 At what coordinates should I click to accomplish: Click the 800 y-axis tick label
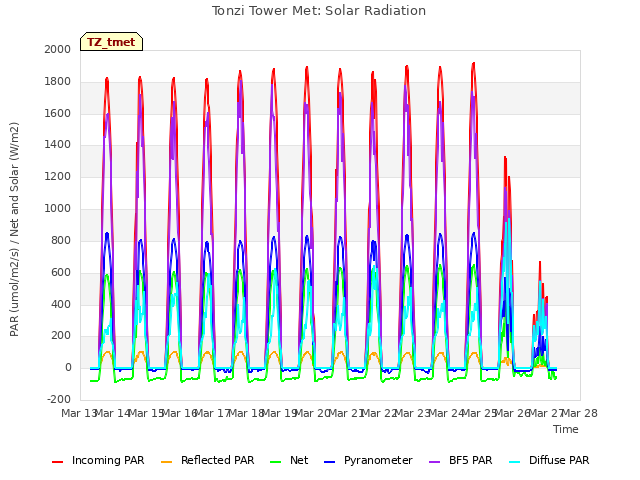[x=61, y=240]
